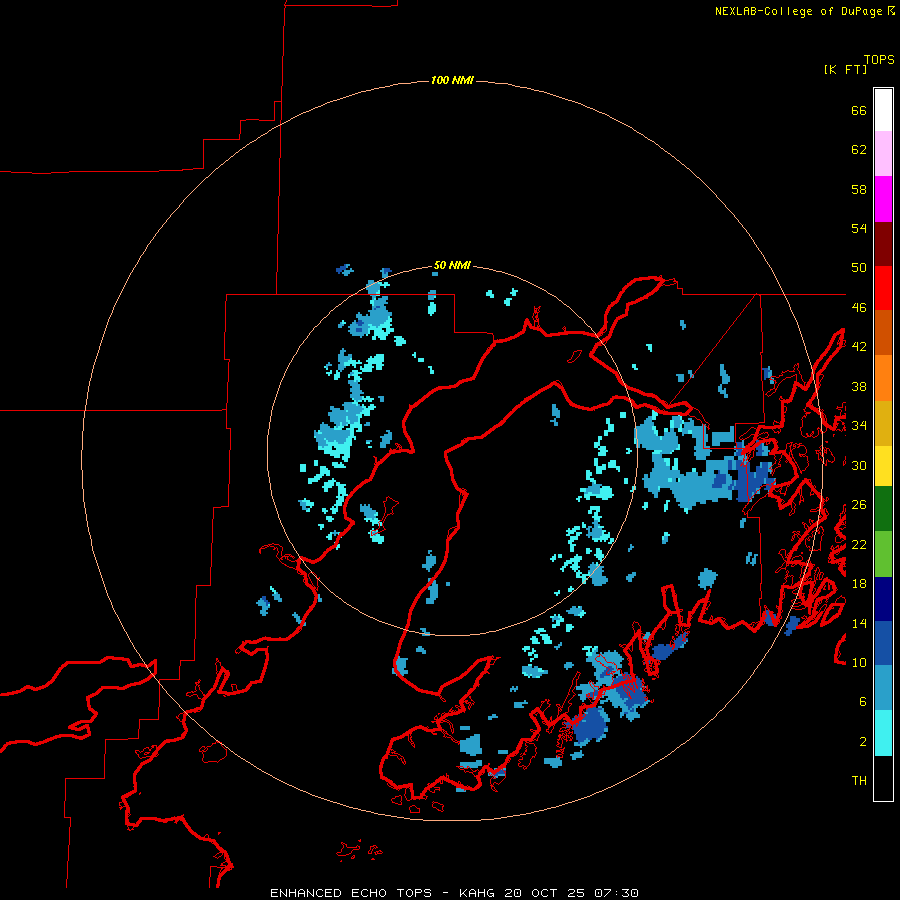Click the 54 legend value
This screenshot has height=900, width=900.
pos(859,228)
